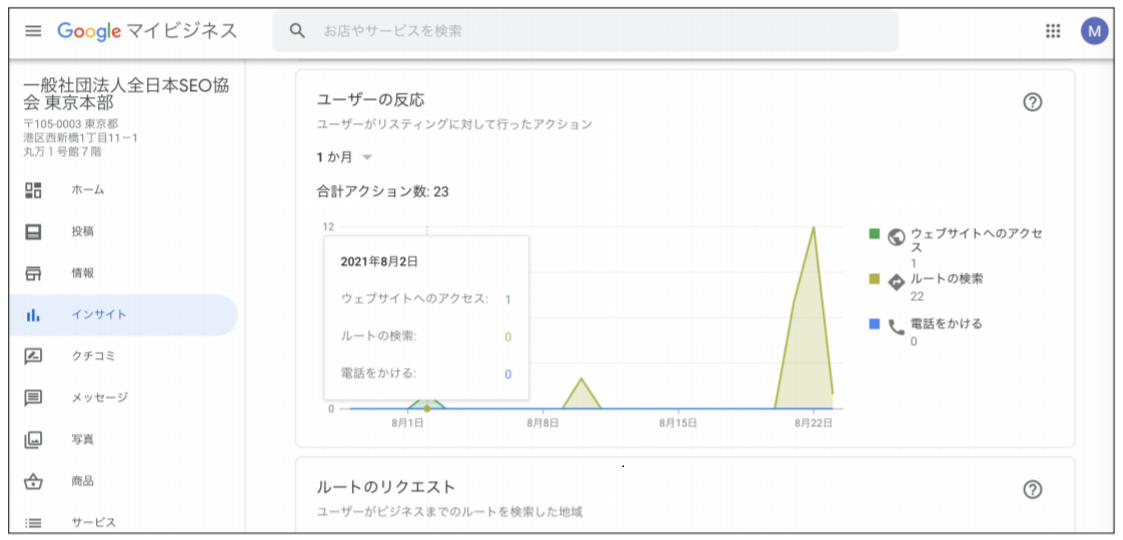
Task: Focus the shop and service search field
Action: (x=585, y=31)
